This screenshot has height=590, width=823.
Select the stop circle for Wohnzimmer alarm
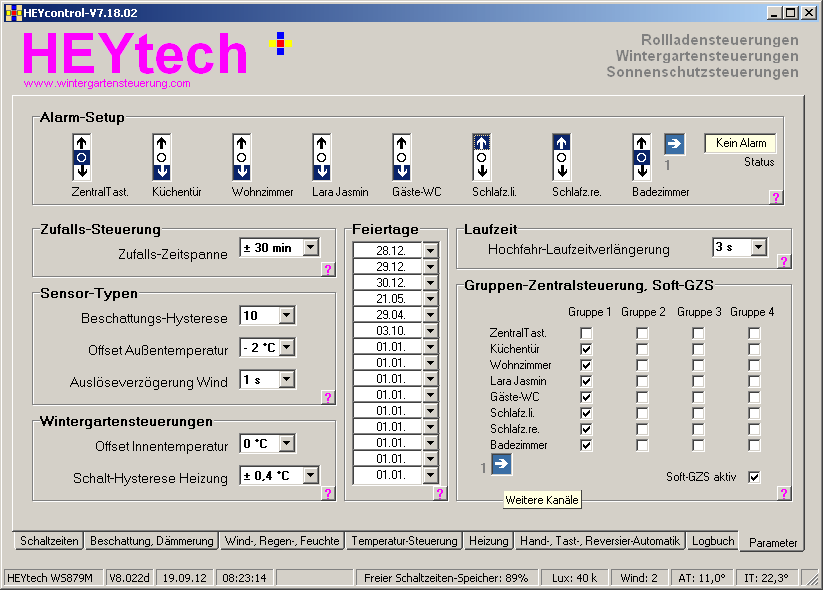pyautogui.click(x=241, y=157)
